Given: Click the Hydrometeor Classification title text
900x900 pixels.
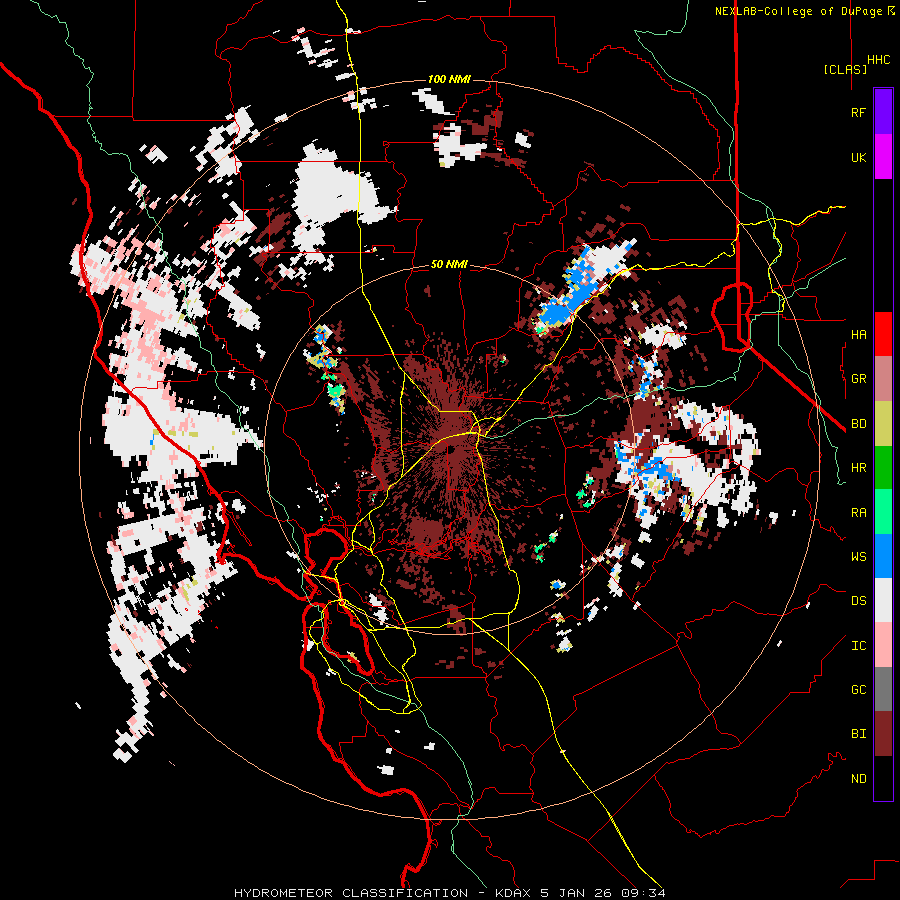Looking at the screenshot, I should coord(351,893).
